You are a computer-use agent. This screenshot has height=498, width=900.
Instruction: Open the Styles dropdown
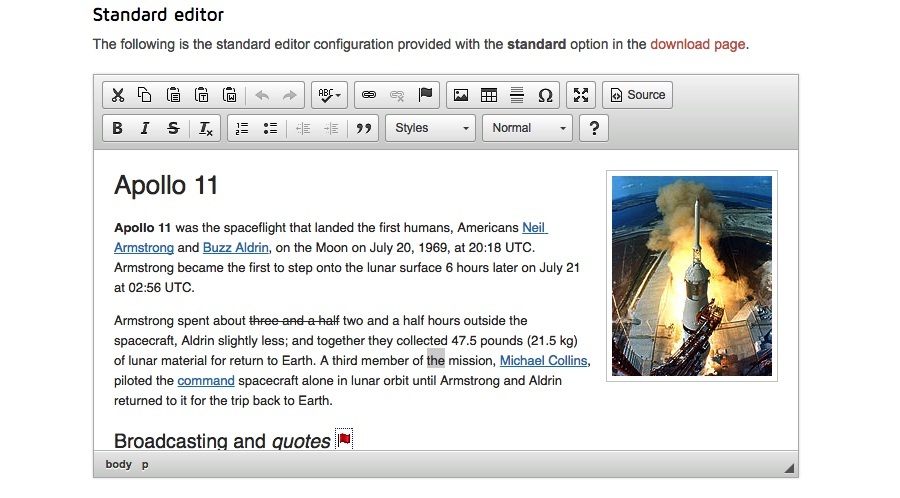(x=430, y=128)
